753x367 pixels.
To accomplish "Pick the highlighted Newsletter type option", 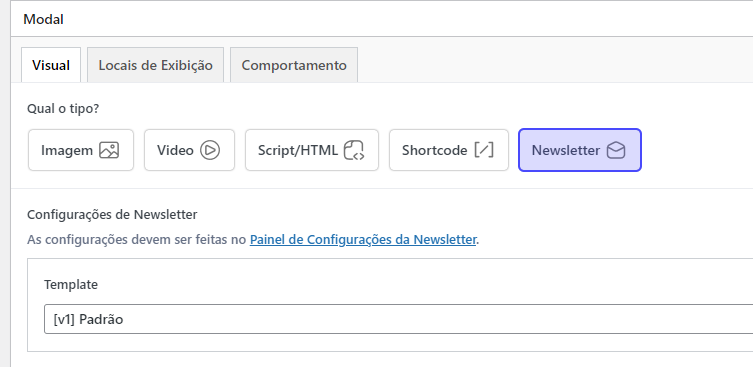I will pyautogui.click(x=580, y=150).
